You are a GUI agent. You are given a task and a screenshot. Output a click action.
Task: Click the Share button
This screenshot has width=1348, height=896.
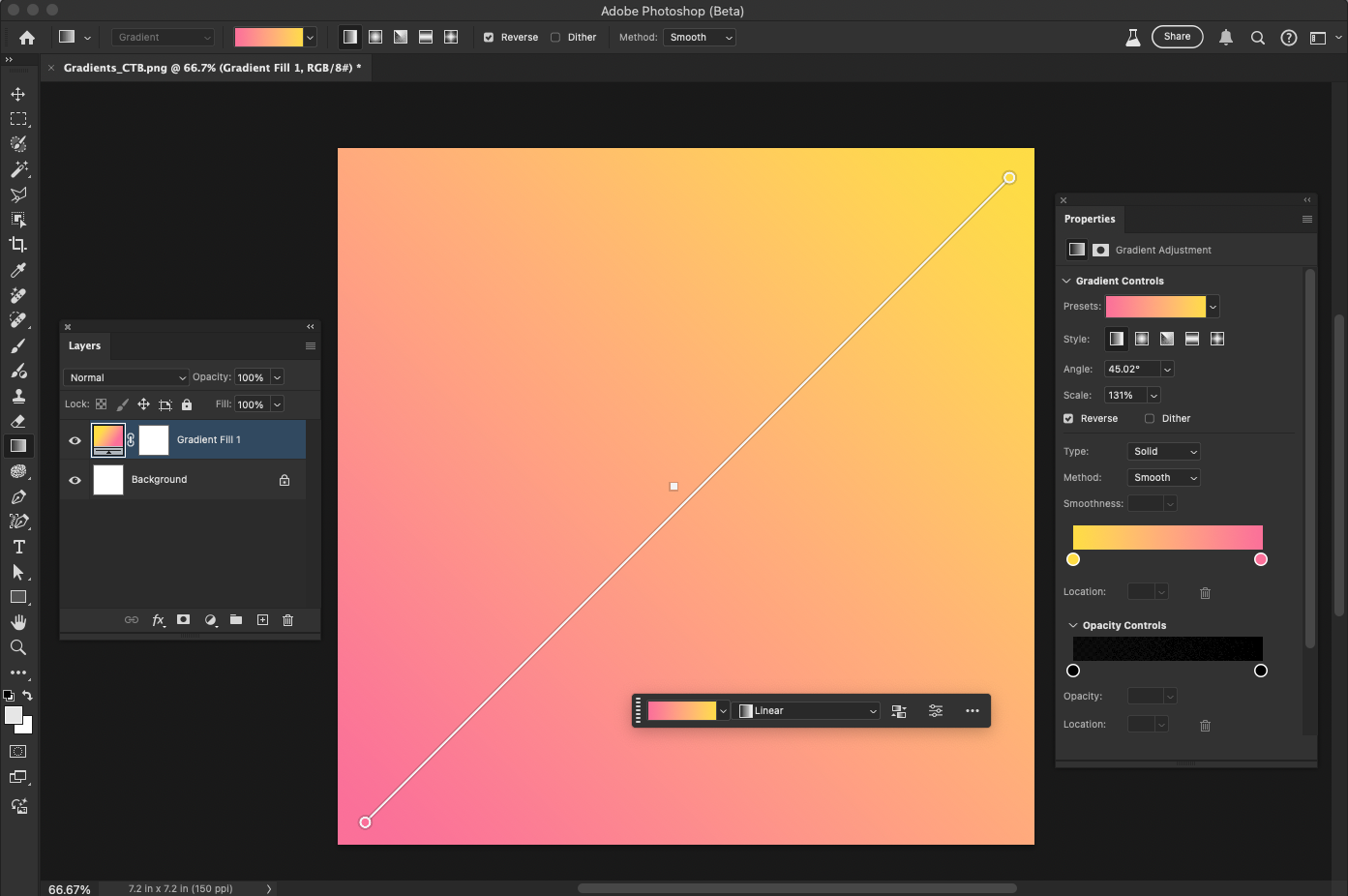[x=1177, y=36]
